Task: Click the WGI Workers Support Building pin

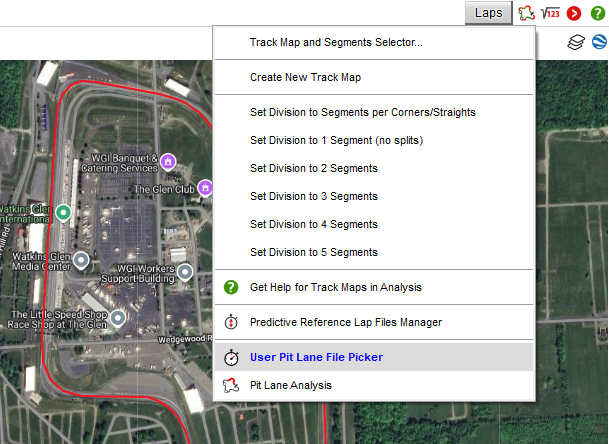Action: pos(185,271)
